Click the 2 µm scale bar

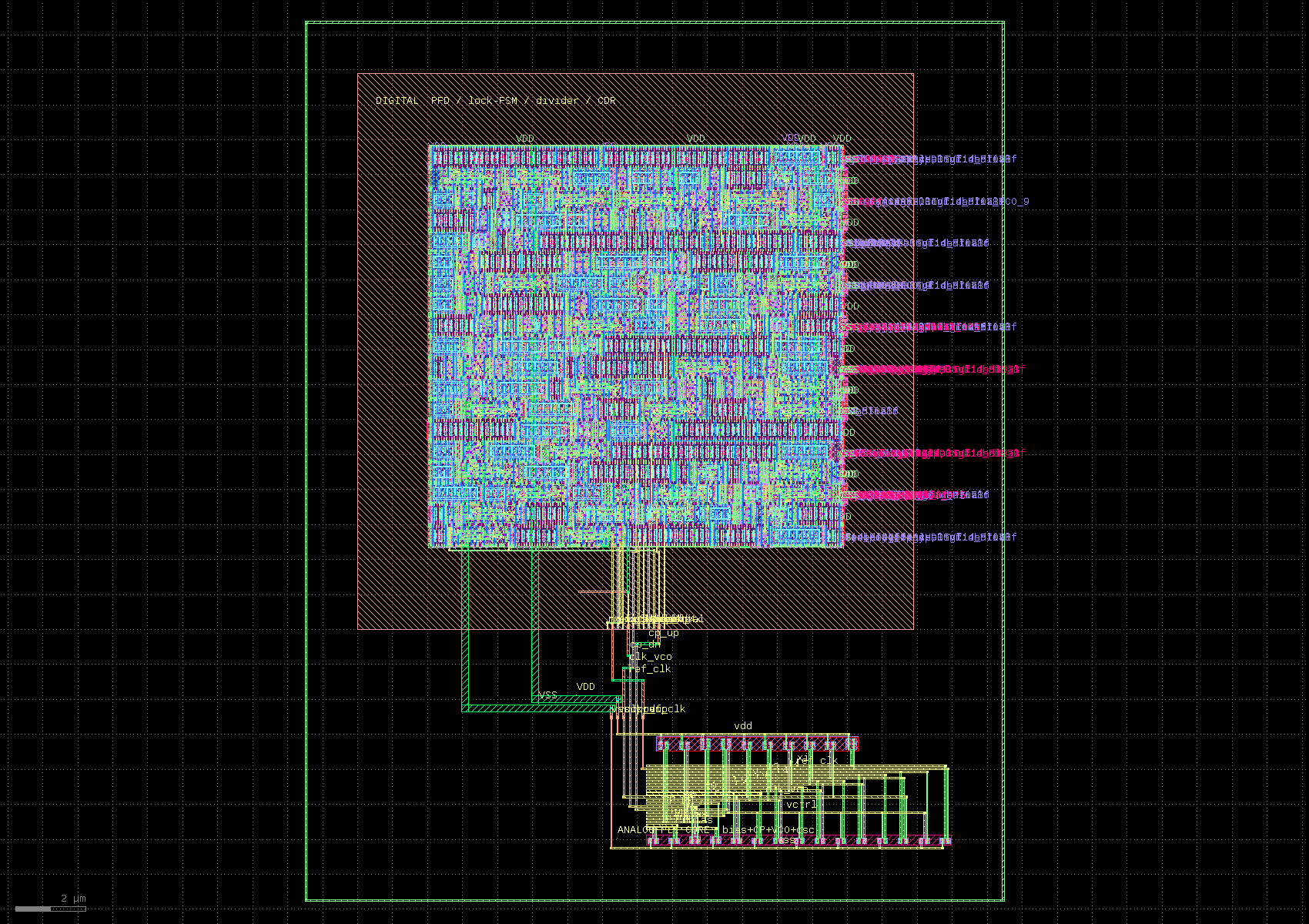51,909
